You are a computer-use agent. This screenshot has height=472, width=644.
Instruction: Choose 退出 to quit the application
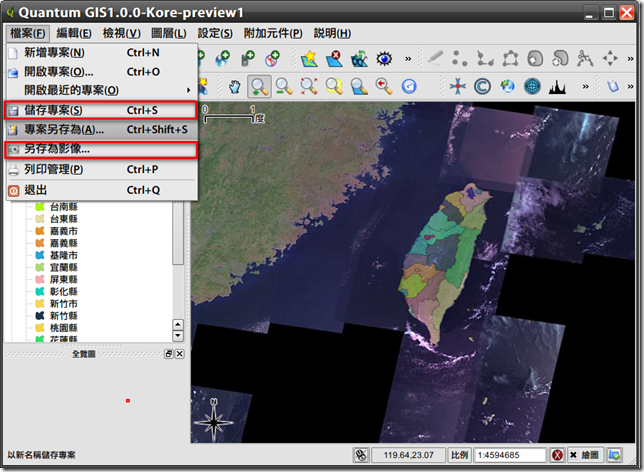(101, 190)
